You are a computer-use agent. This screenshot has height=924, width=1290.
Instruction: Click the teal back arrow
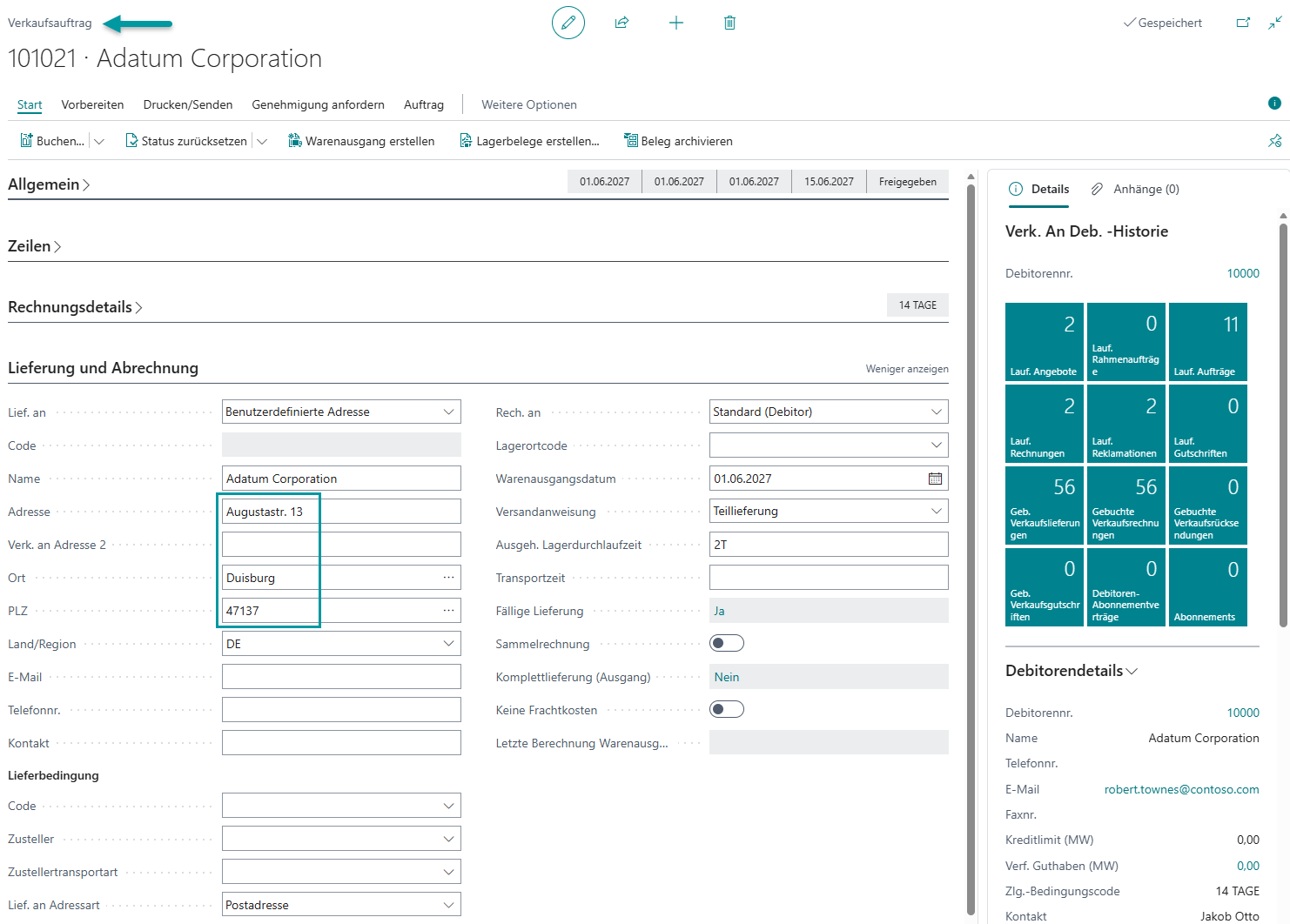click(x=138, y=23)
